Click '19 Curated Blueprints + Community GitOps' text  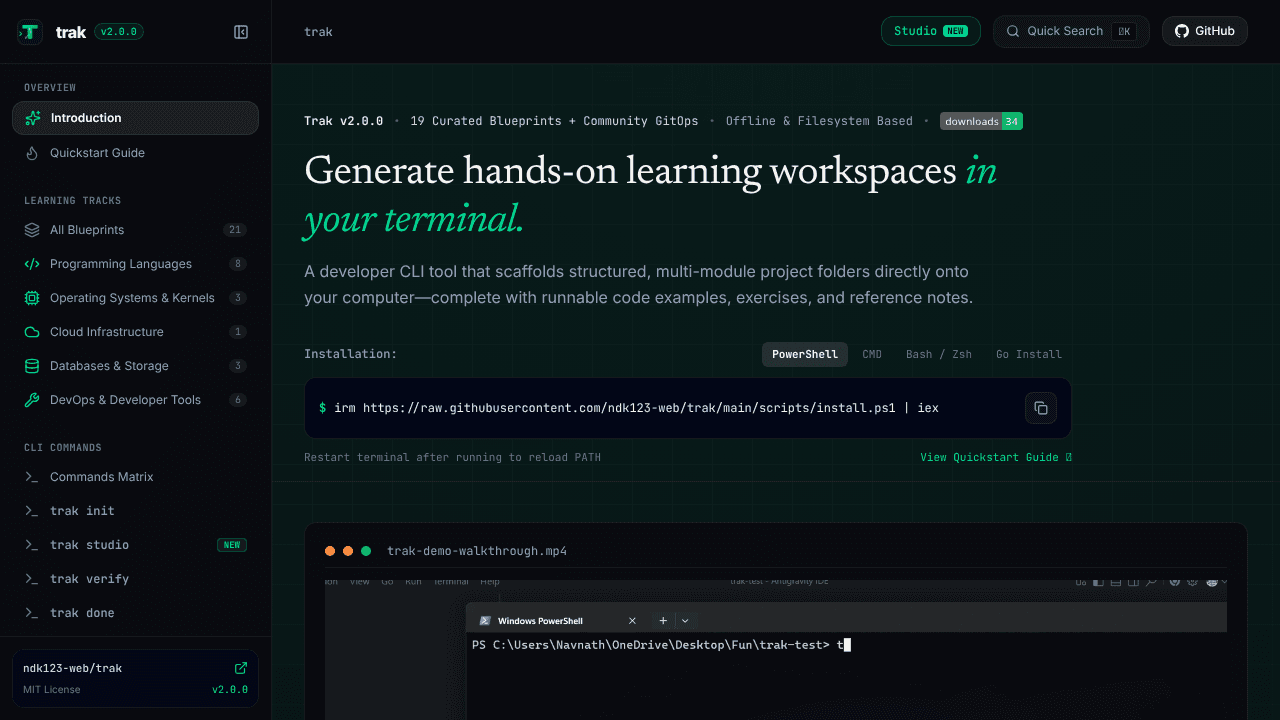(554, 121)
